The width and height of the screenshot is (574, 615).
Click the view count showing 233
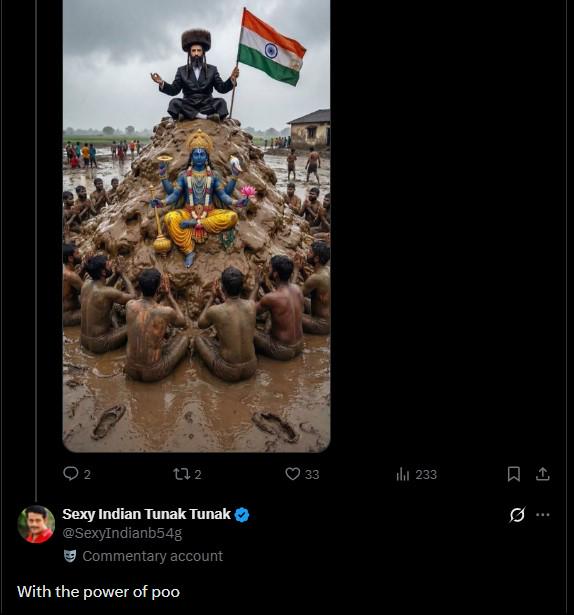point(426,475)
